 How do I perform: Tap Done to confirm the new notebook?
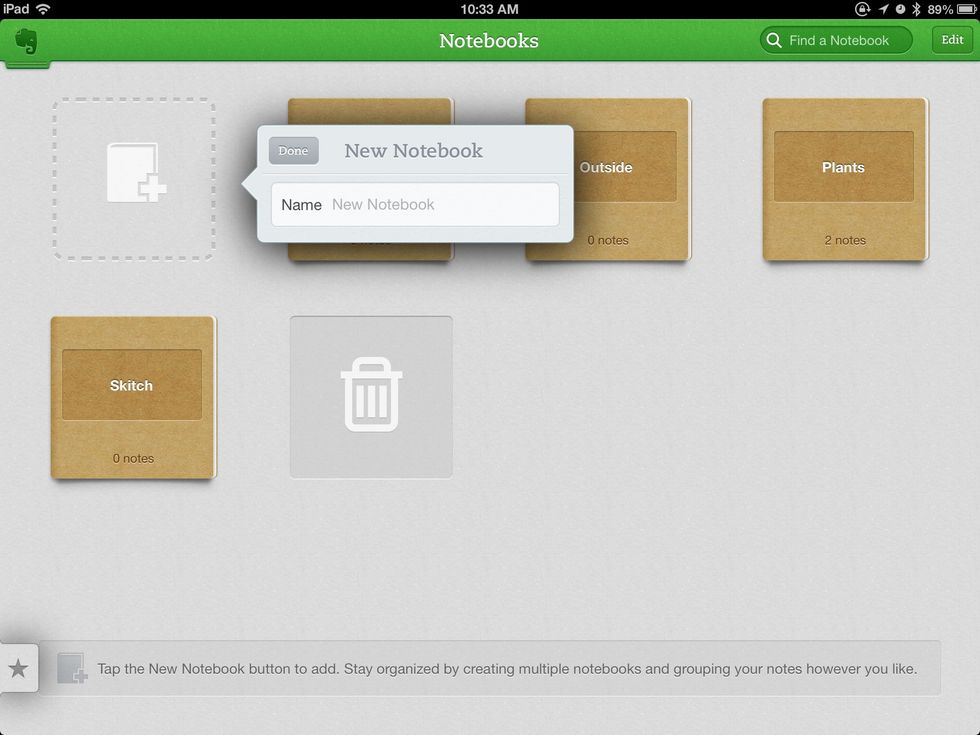[293, 150]
